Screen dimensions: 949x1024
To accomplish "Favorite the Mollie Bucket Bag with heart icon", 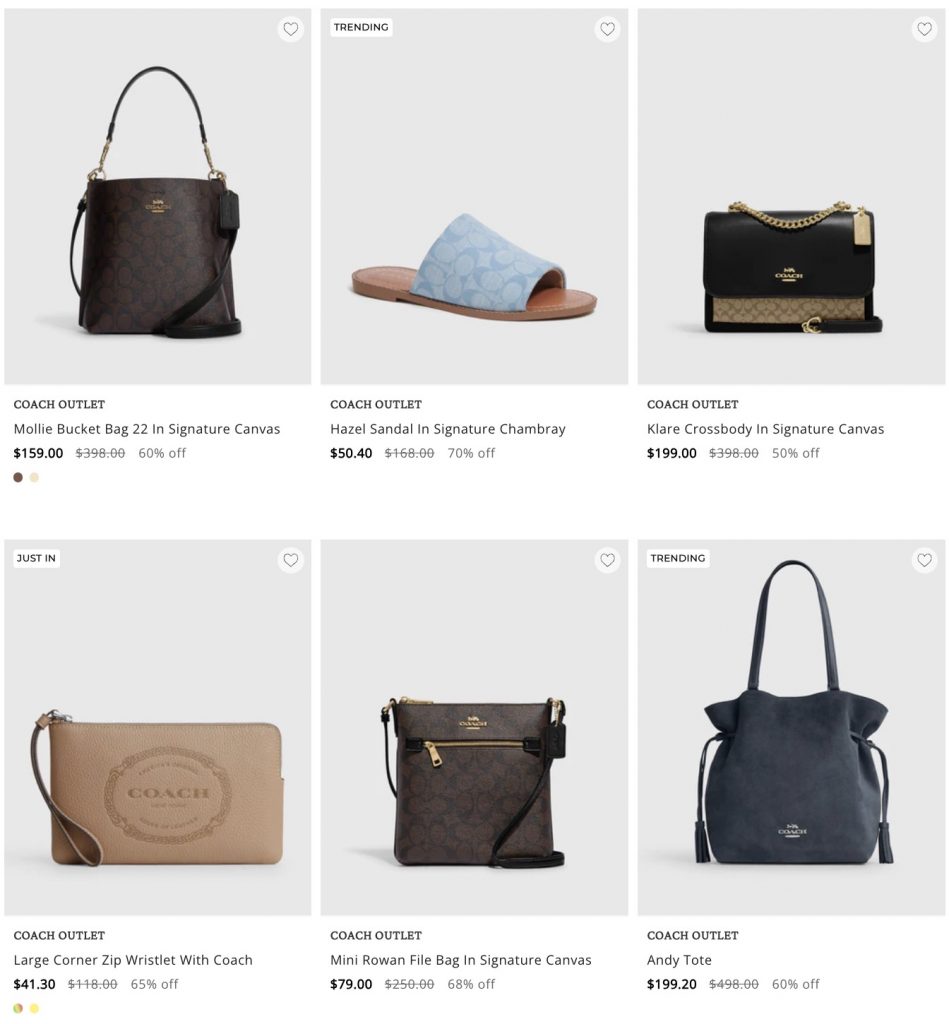I will [291, 29].
